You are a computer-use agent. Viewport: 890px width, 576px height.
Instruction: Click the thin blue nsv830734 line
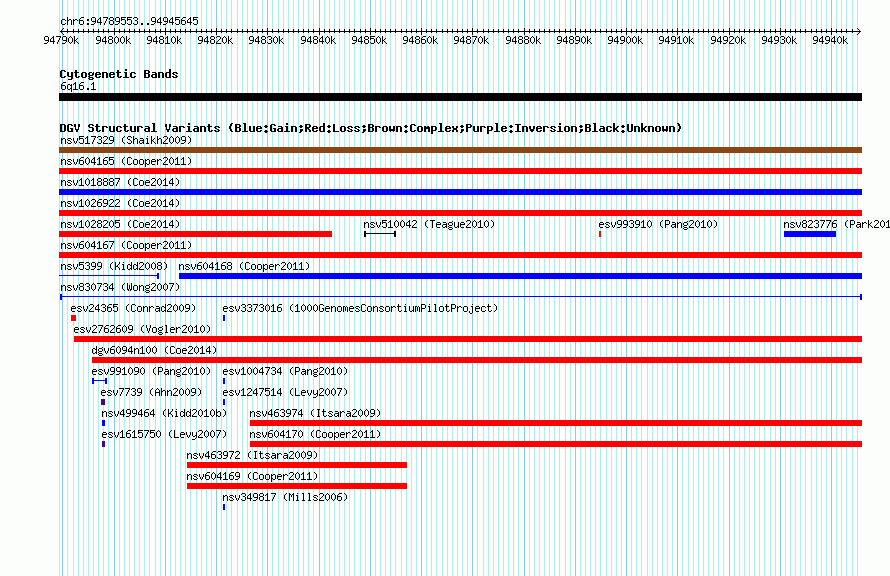461,297
